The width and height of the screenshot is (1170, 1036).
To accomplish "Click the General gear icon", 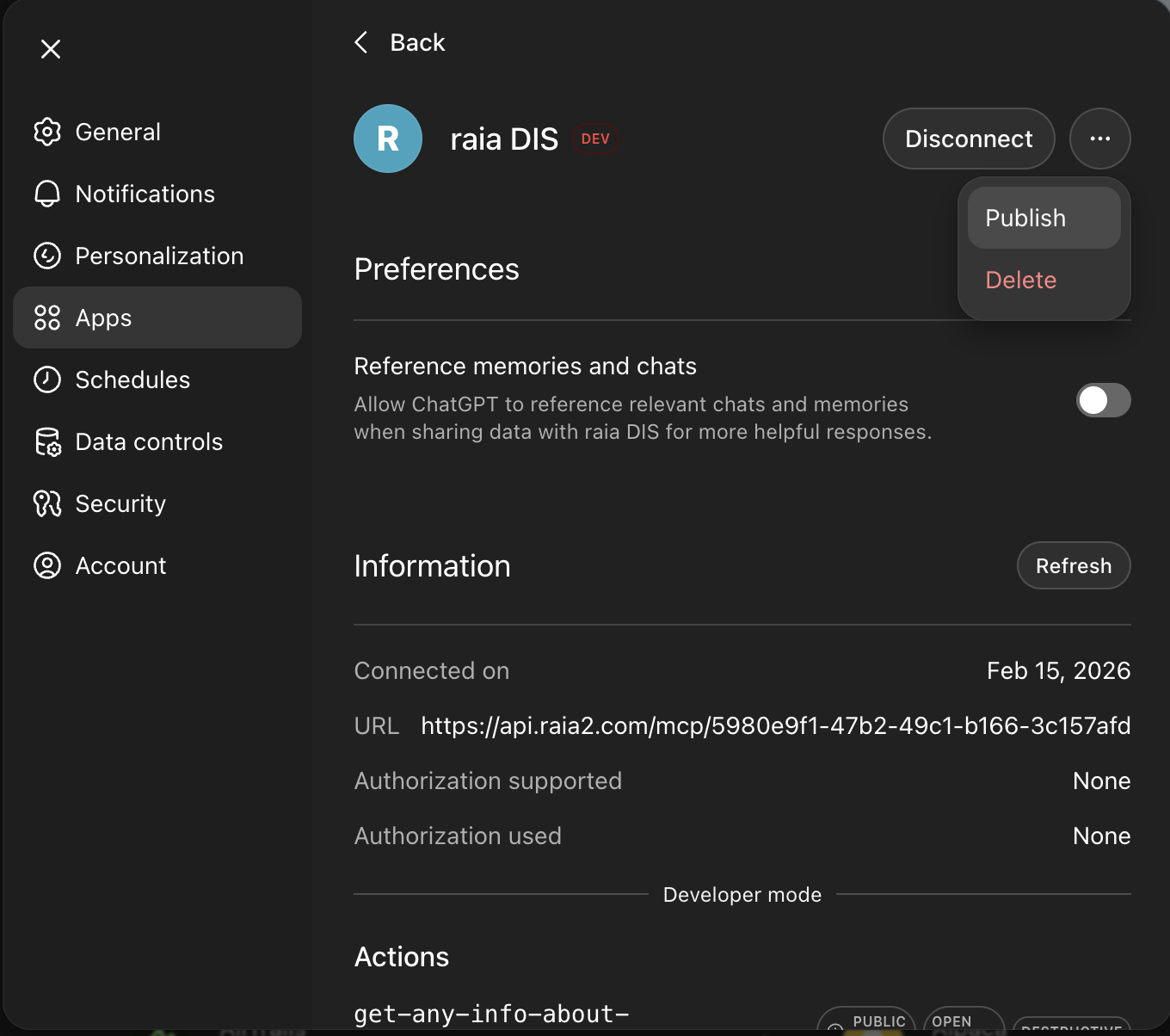I will [x=47, y=132].
